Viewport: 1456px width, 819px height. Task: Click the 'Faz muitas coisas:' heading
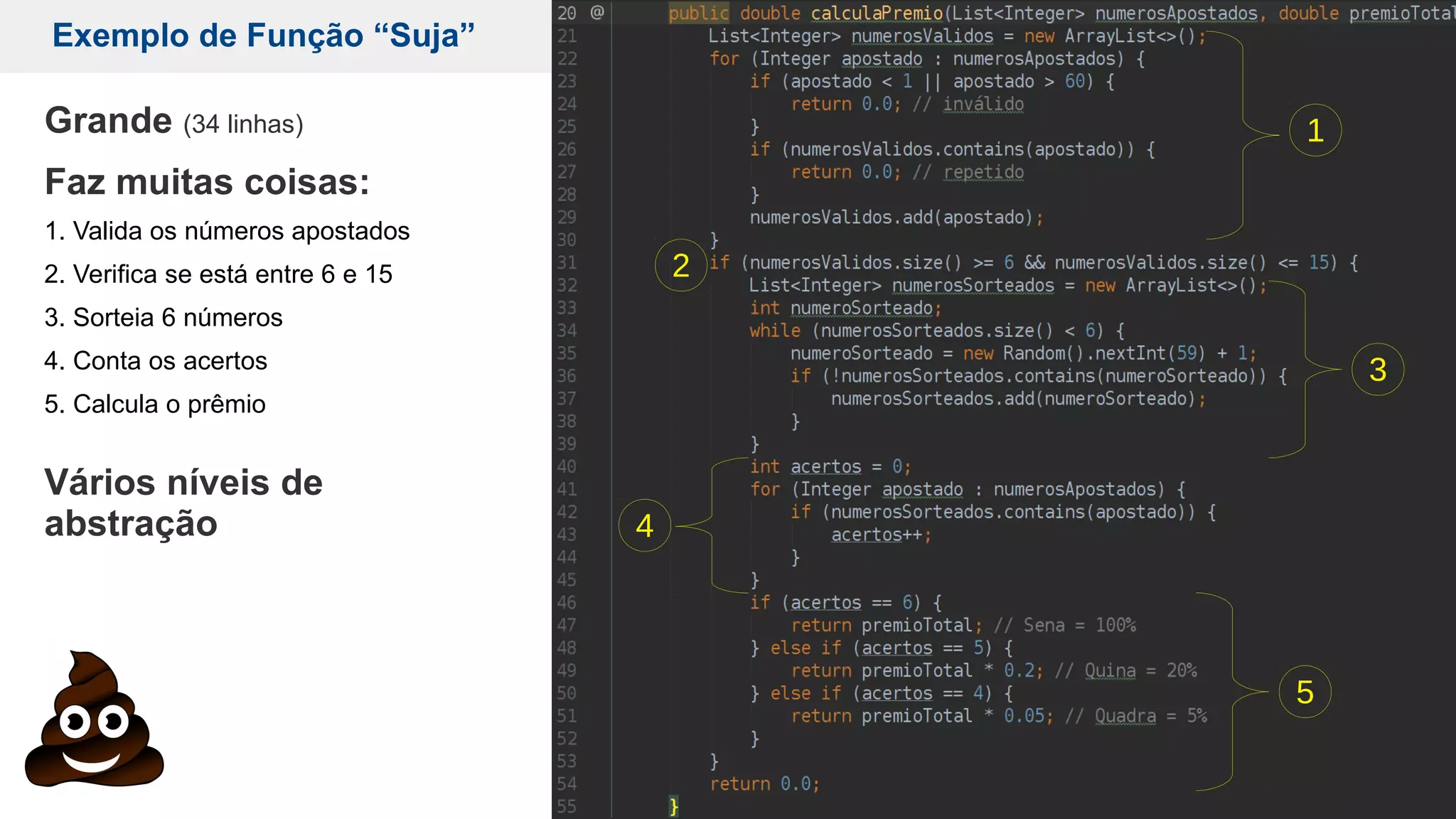pyautogui.click(x=207, y=182)
